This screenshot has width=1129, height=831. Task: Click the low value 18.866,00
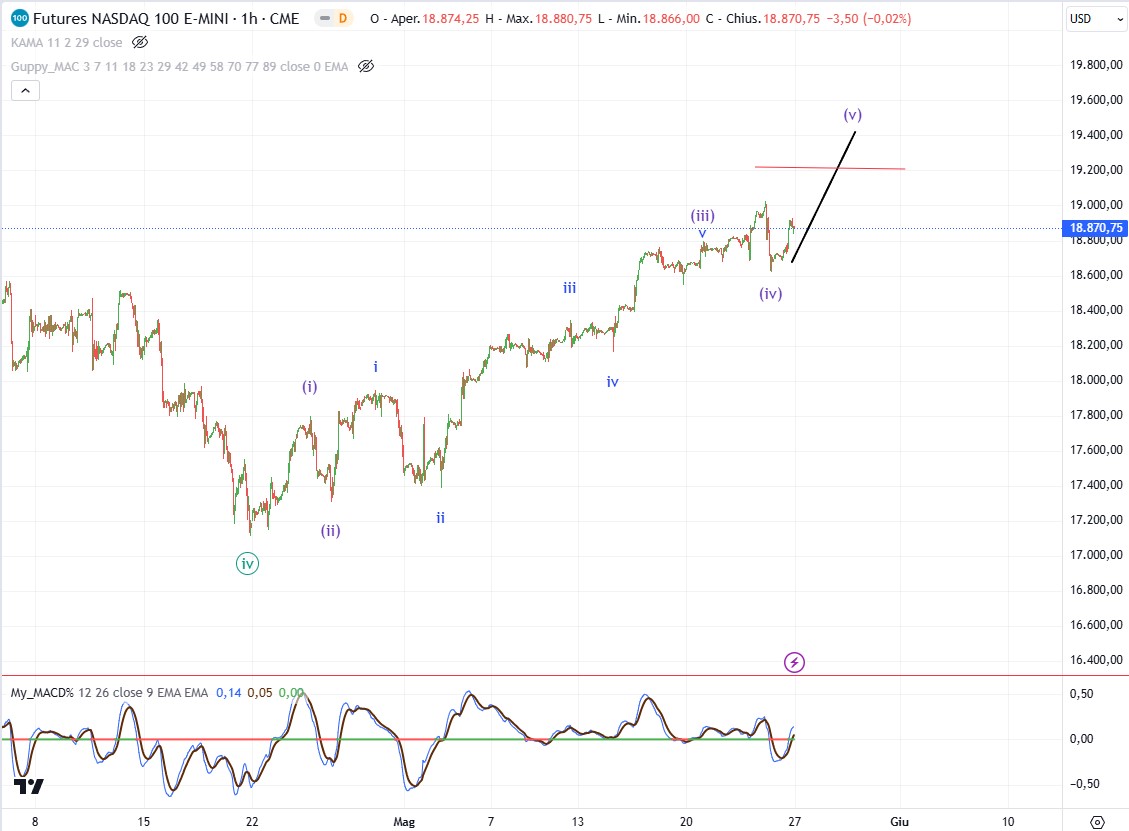click(x=671, y=19)
